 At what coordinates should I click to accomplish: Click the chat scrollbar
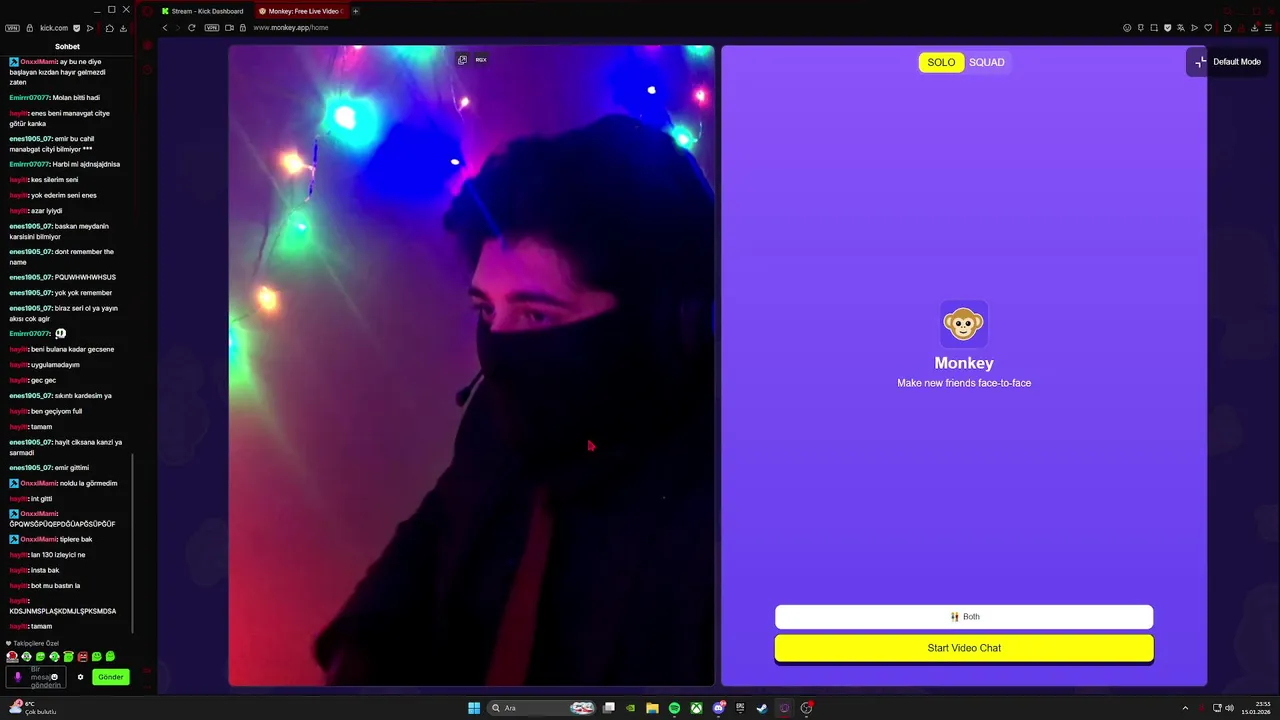[133, 543]
